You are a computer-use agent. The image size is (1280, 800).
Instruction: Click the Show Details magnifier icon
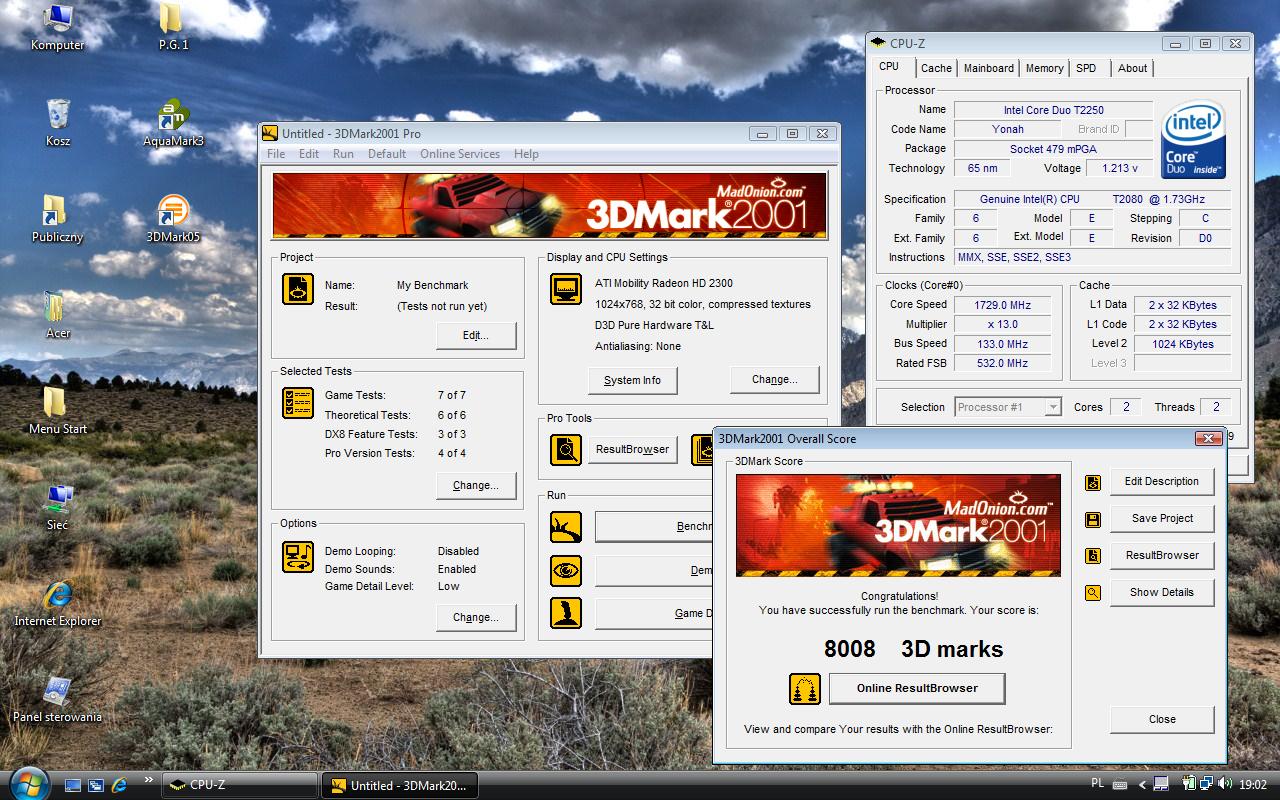[x=1093, y=593]
